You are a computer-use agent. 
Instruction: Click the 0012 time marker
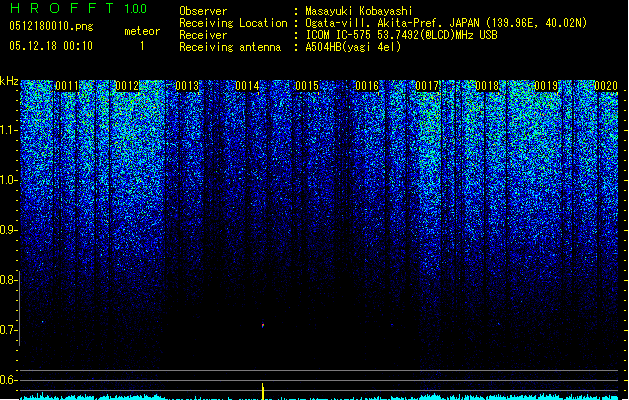127,86
